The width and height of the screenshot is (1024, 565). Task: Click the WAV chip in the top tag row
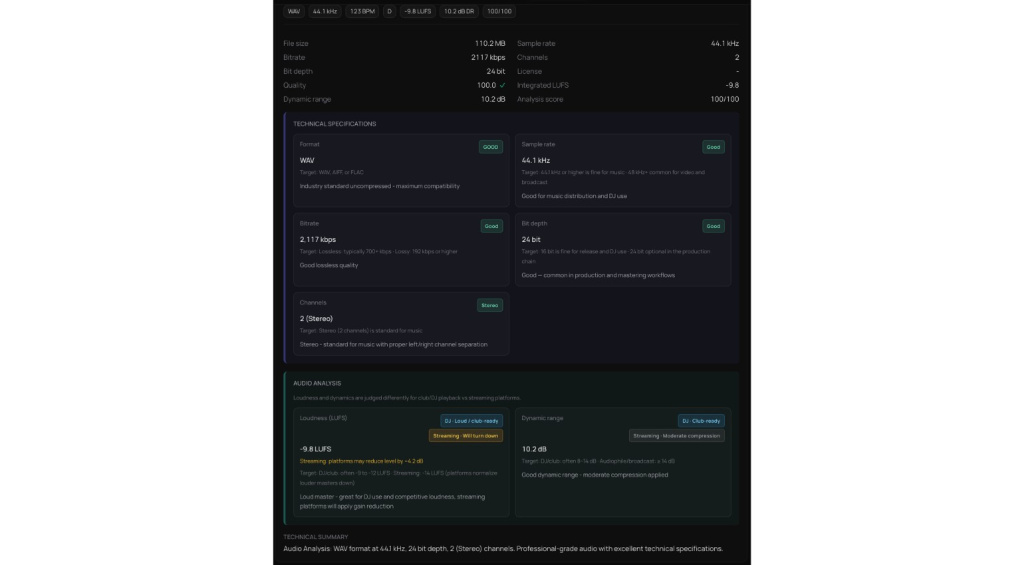[294, 11]
